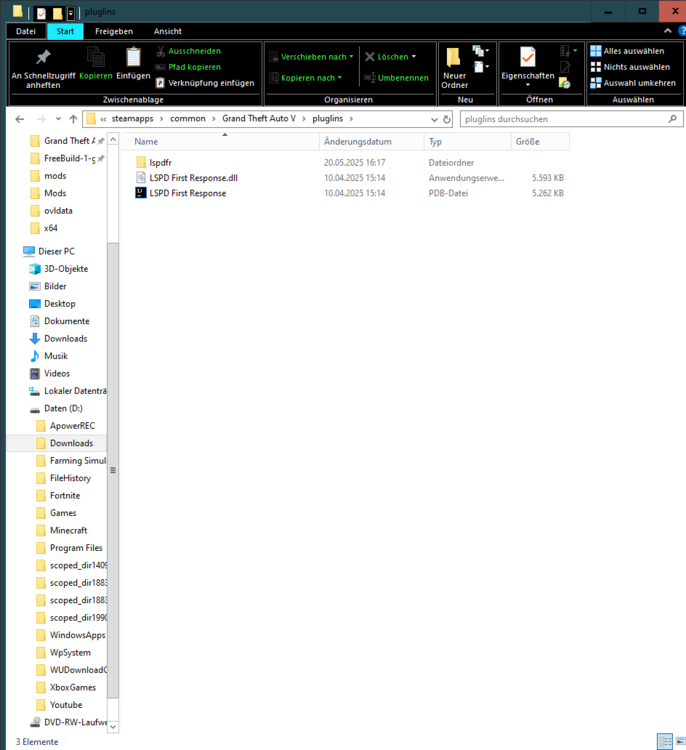Click the Grand Theft Auto V breadcrumb
The image size is (686, 750).
259,119
